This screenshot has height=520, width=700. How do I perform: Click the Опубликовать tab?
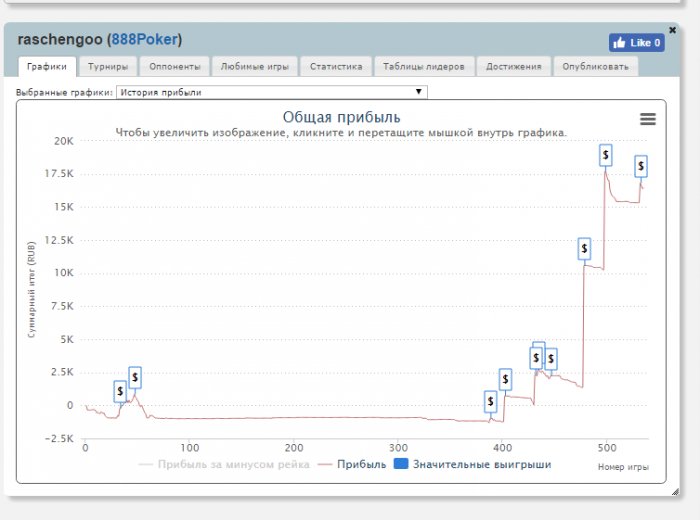(x=595, y=67)
